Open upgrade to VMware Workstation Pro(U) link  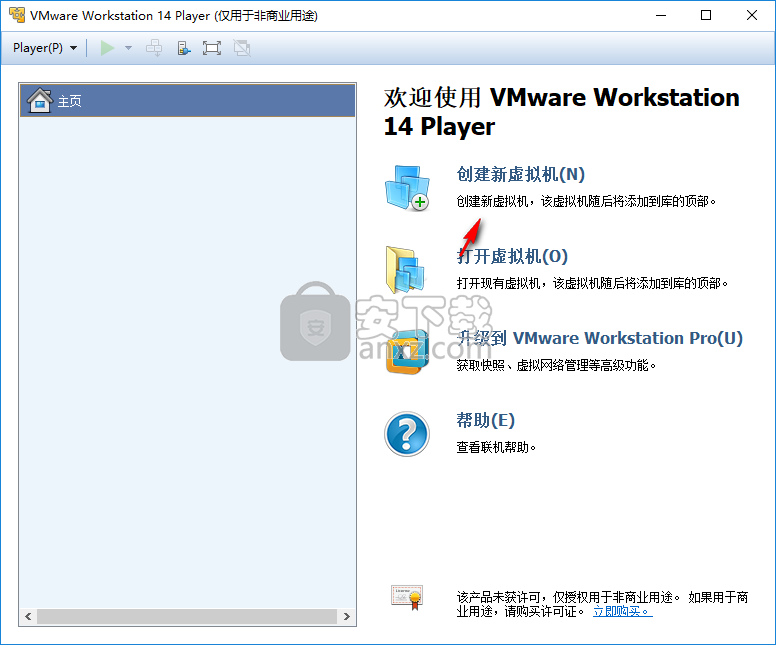pyautogui.click(x=599, y=338)
